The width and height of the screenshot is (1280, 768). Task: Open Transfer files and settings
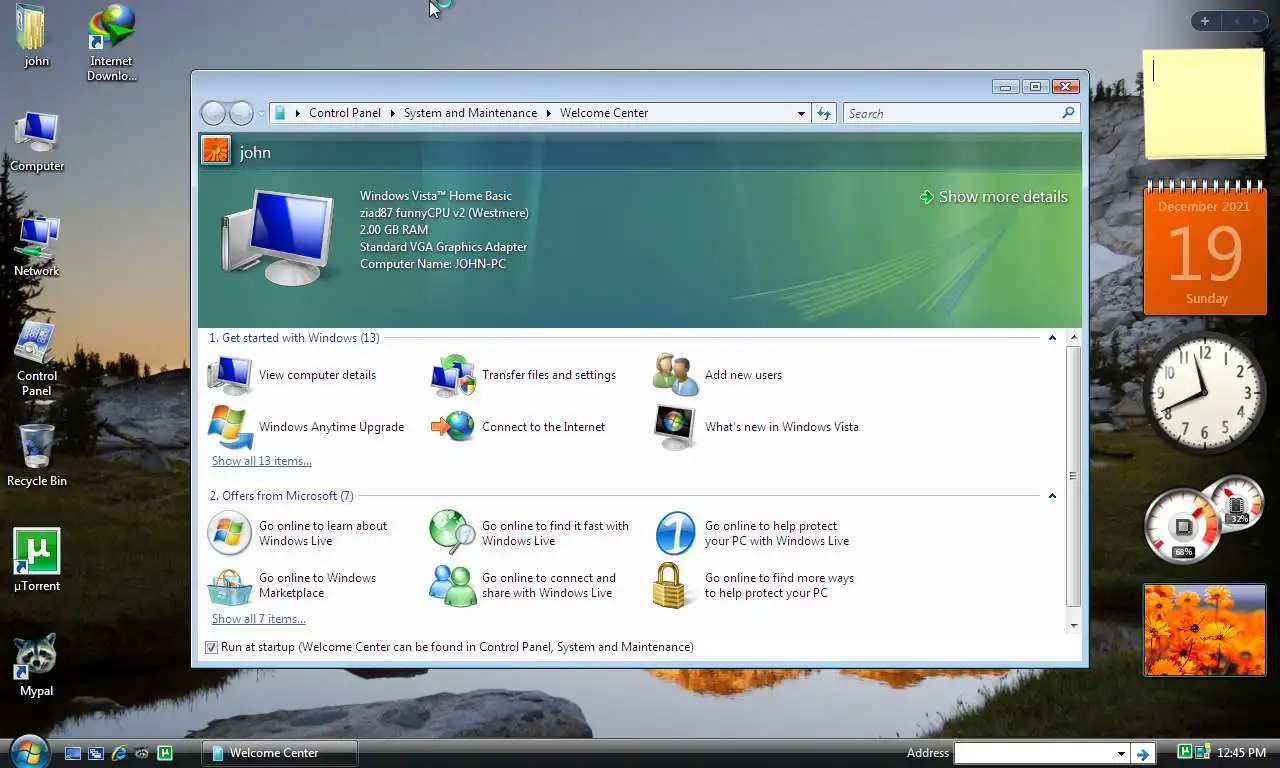click(x=524, y=375)
